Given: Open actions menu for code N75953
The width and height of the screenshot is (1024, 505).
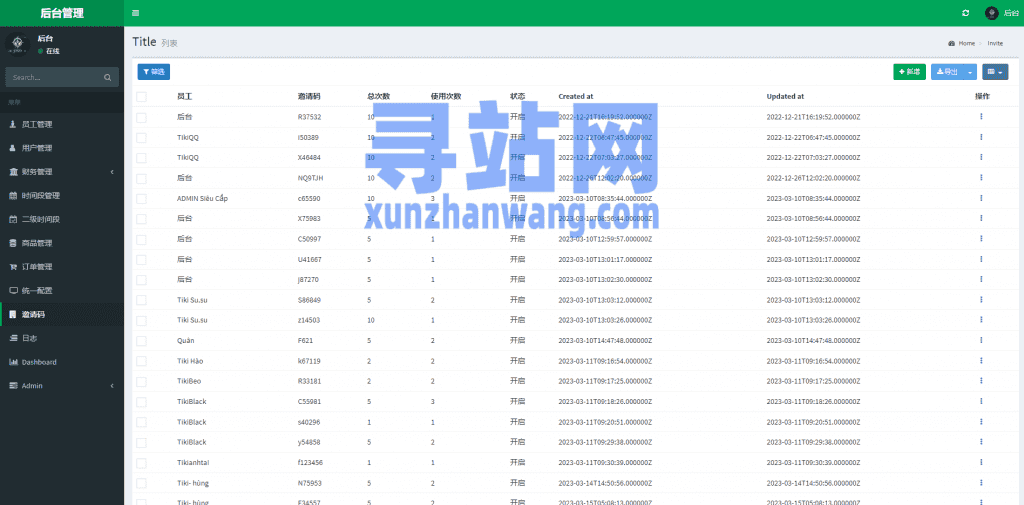Looking at the screenshot, I should [981, 483].
